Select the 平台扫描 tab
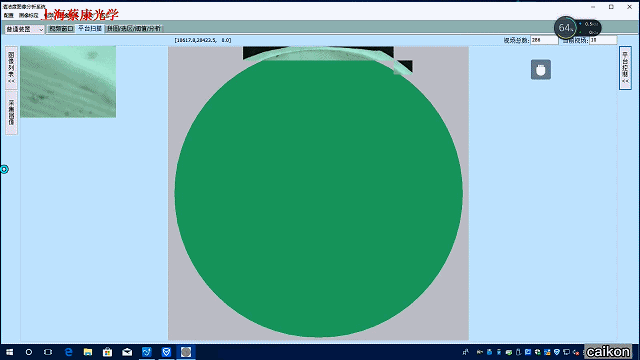 (90, 29)
